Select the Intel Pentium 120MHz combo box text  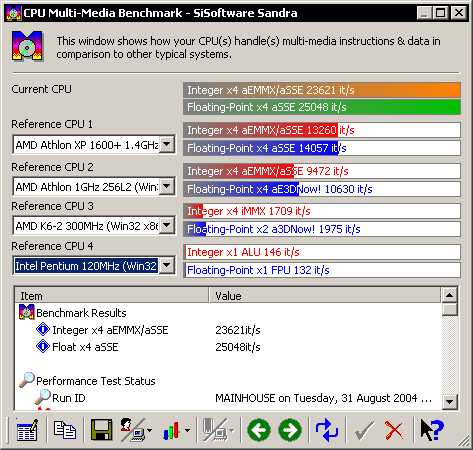coord(87,266)
